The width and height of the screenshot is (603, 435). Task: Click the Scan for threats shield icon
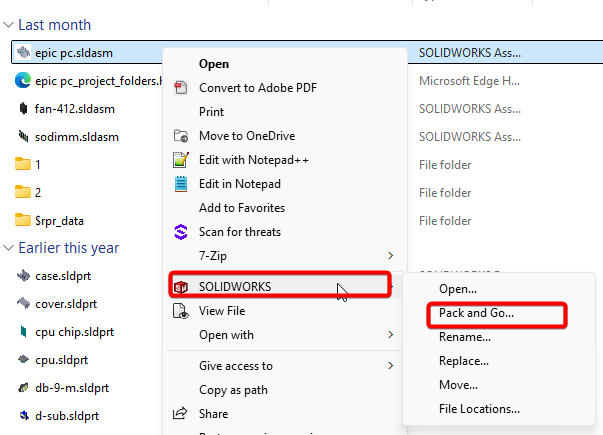point(181,232)
